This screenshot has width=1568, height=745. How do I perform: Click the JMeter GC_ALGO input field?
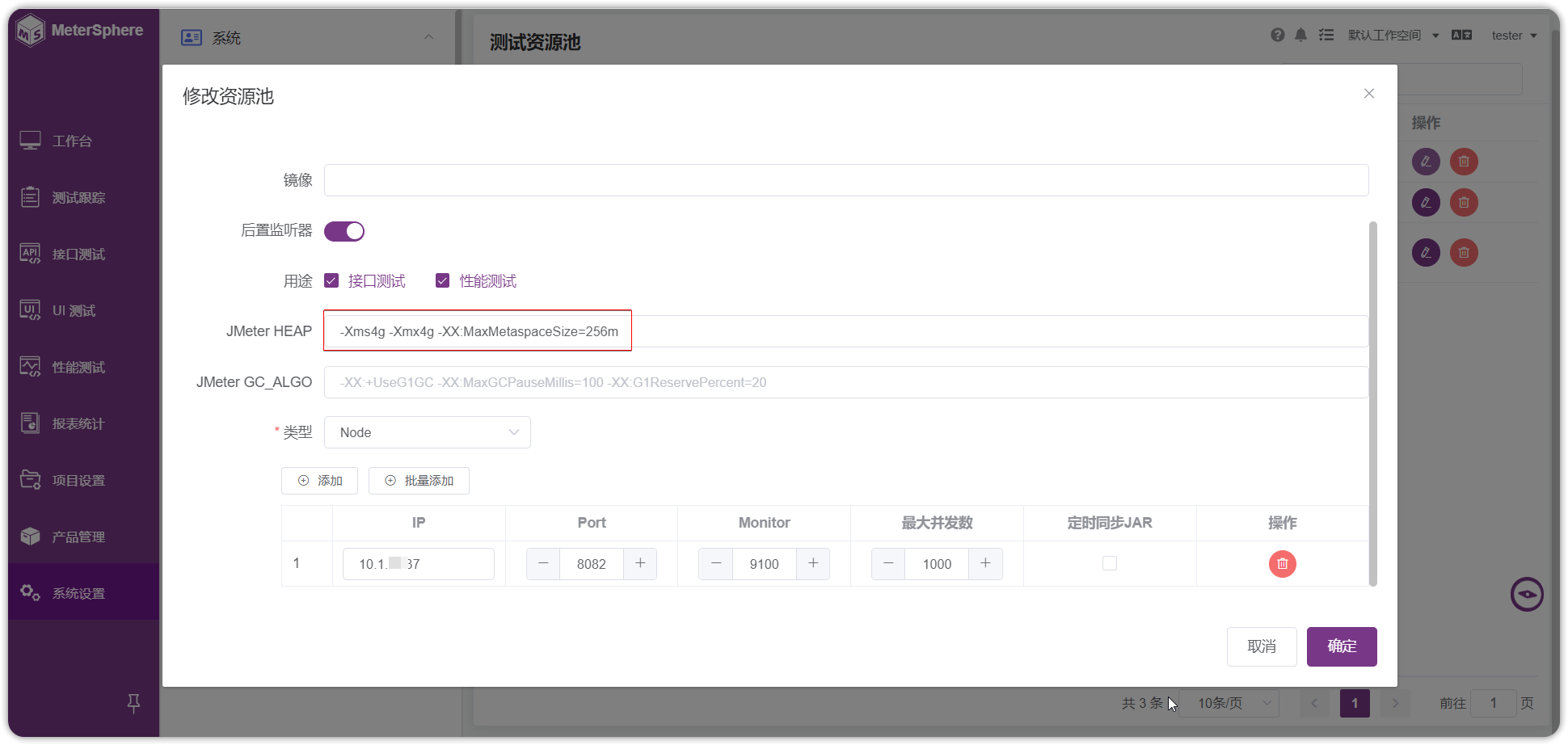(x=846, y=382)
